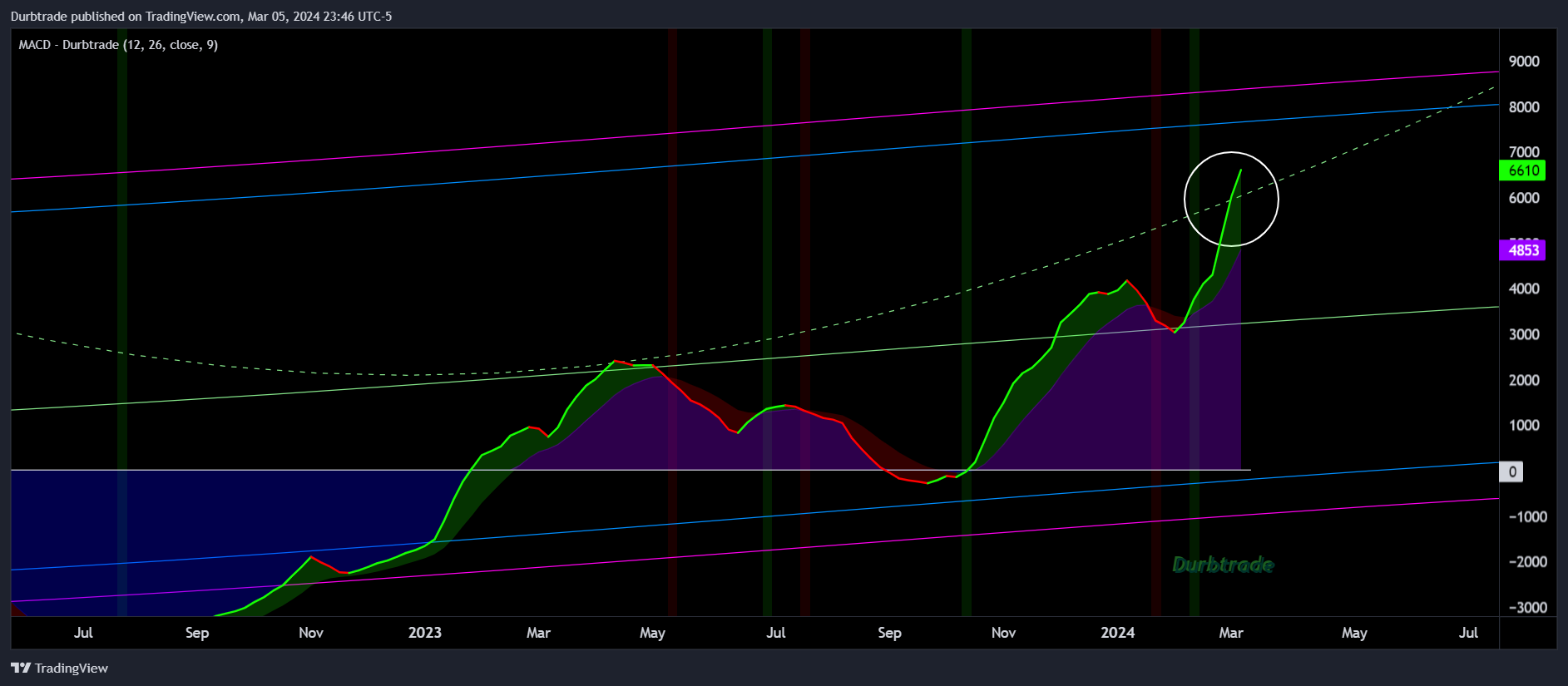Click the 6000 axis value

coord(1524,198)
